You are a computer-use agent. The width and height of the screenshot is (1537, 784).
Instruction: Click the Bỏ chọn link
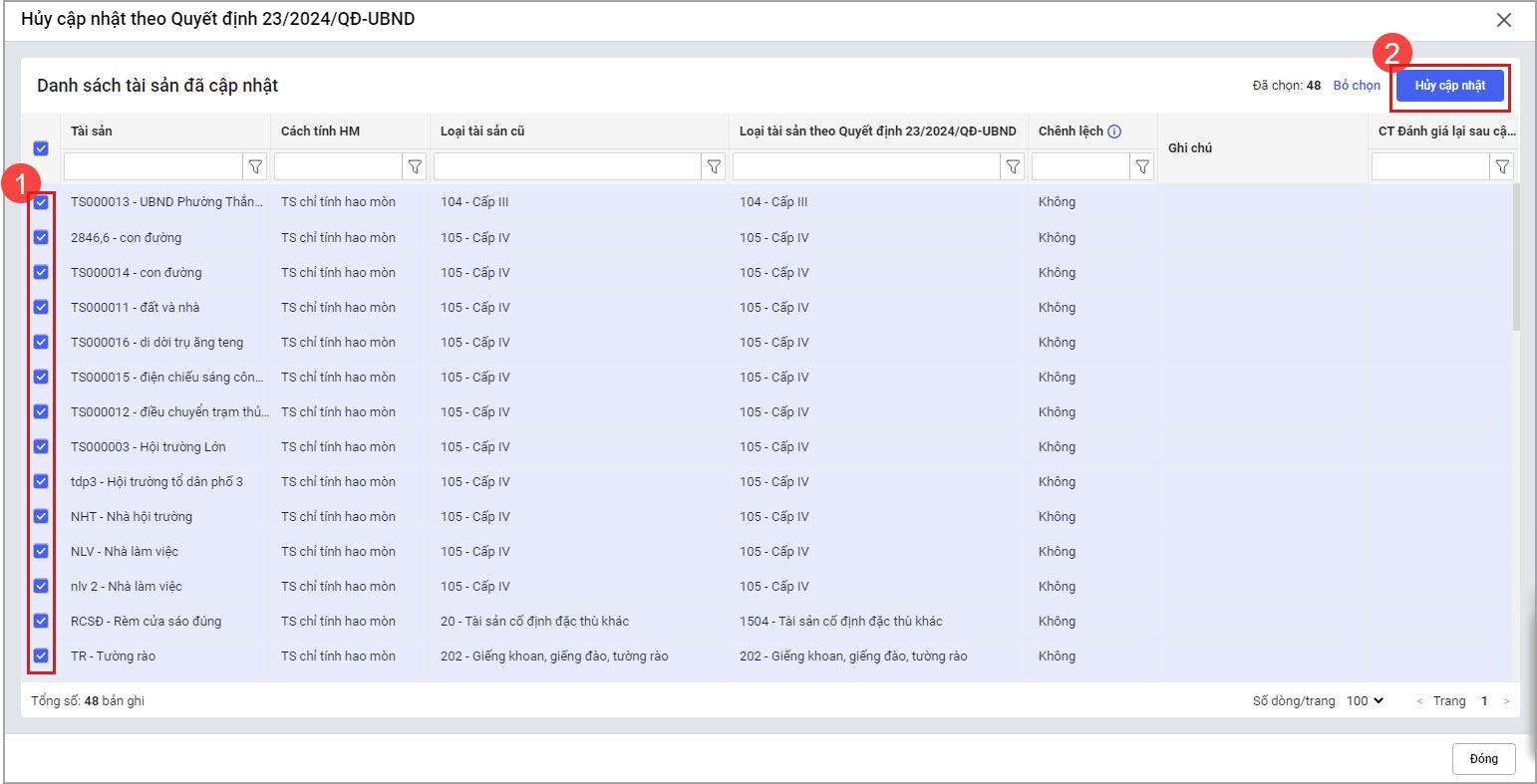(x=1357, y=86)
